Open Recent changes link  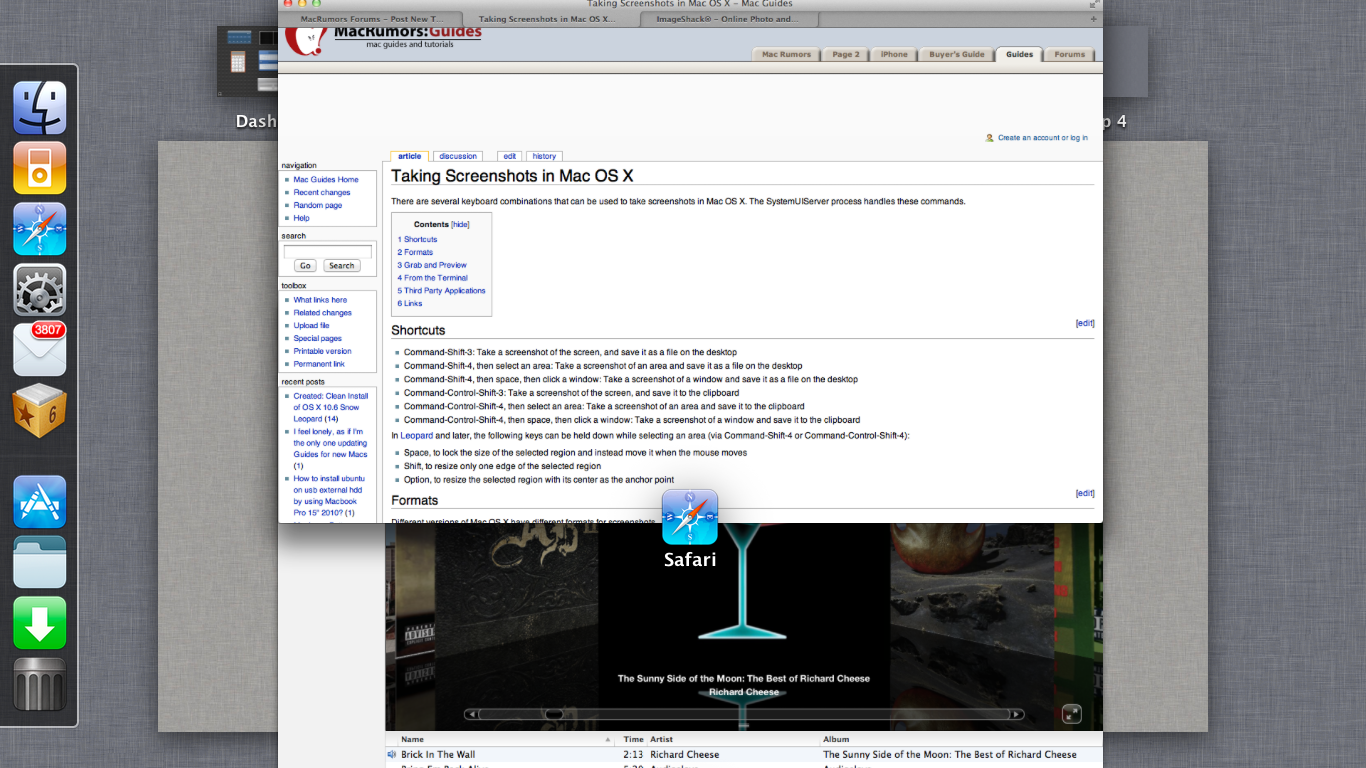click(x=322, y=193)
